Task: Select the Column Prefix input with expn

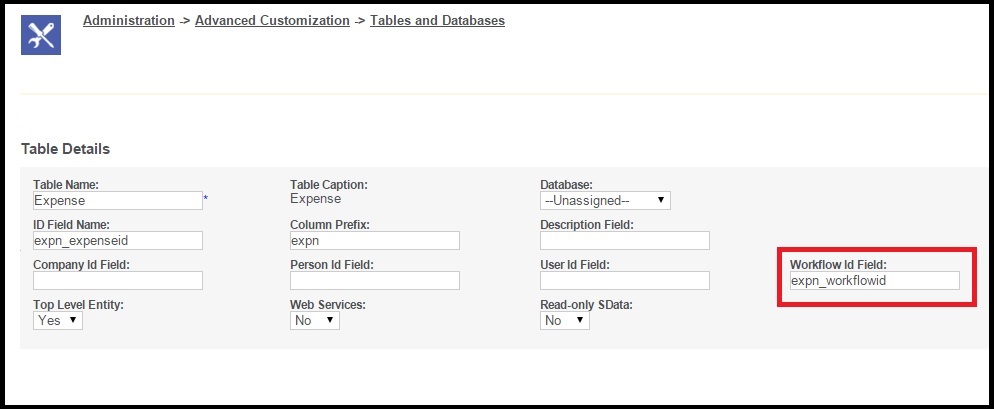Action: (374, 241)
